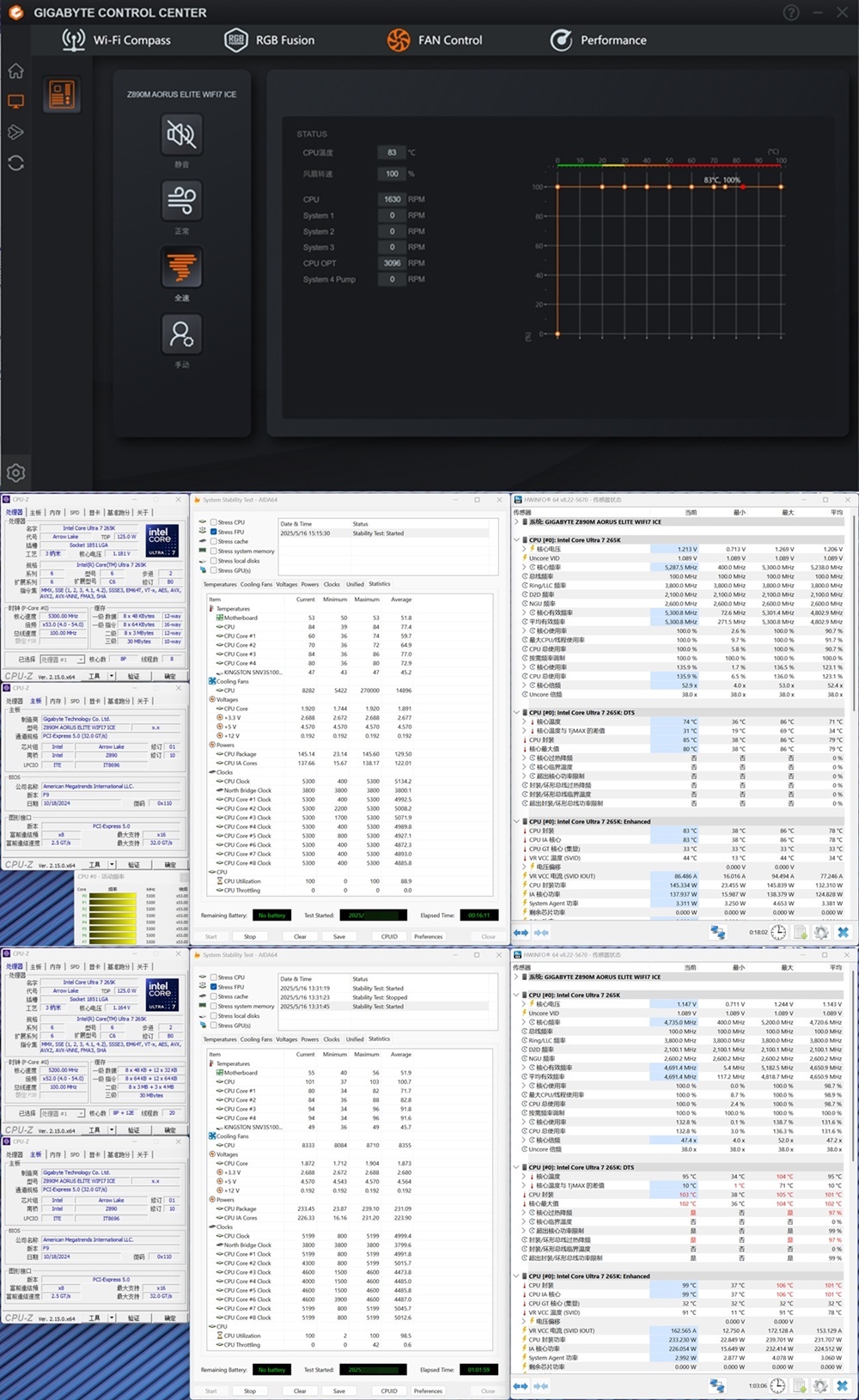Screen dimensions: 859x1400
Task: Open the Wi-Fi Compass section
Action: coord(116,40)
